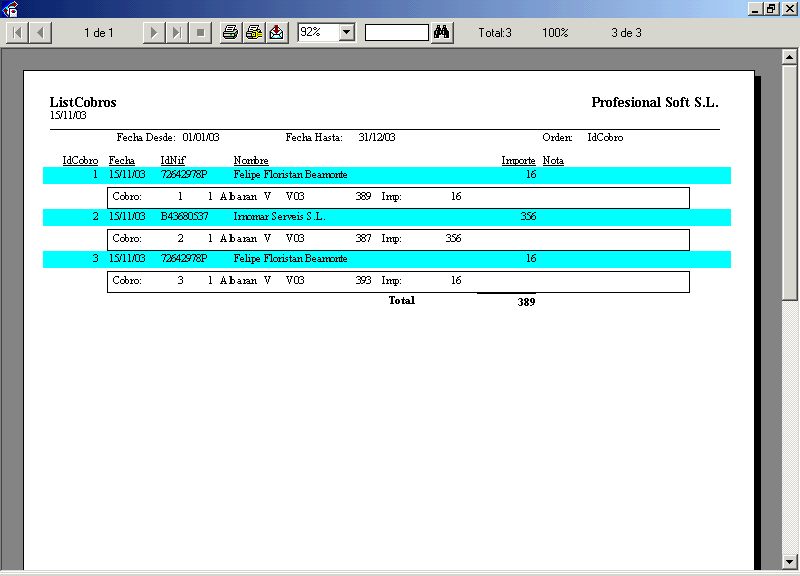Open printer setup icon

[254, 33]
